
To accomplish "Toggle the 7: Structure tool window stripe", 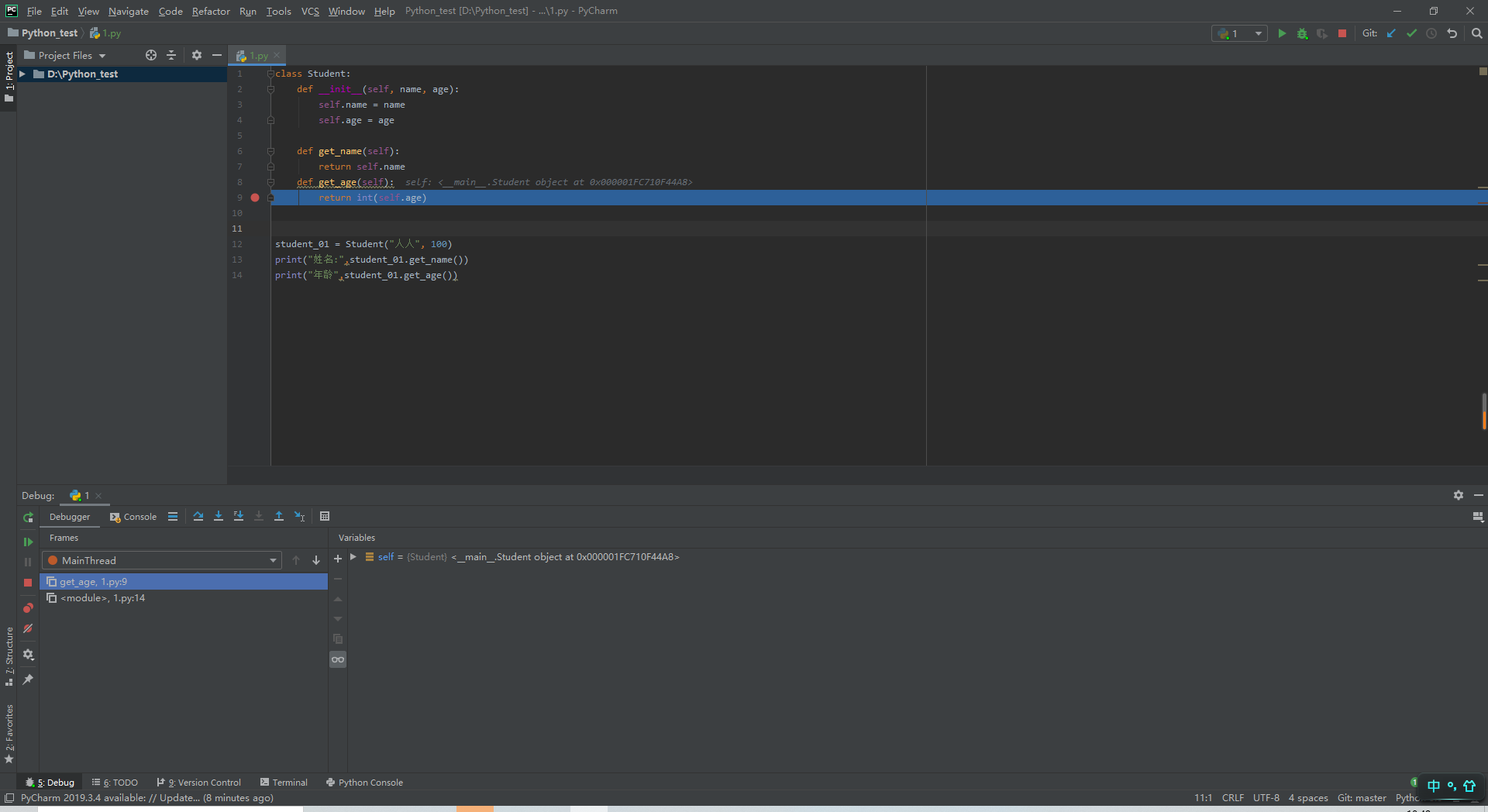I will click(x=9, y=656).
